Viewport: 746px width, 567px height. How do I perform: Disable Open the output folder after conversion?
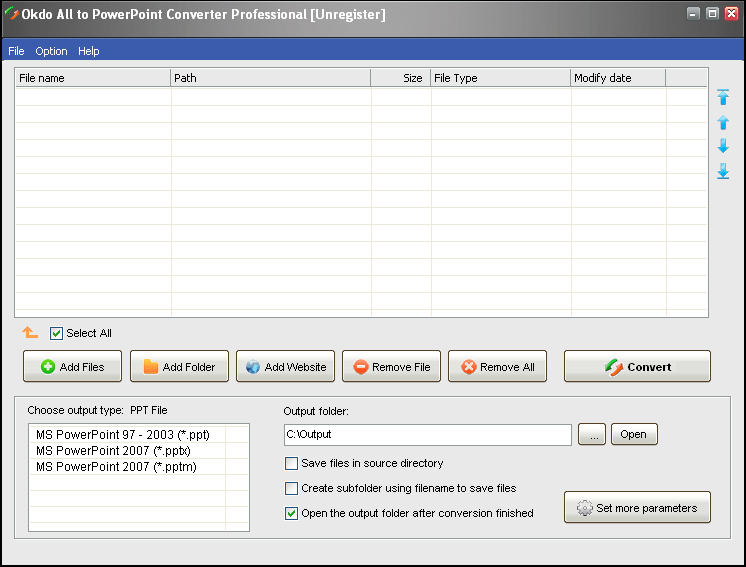pyautogui.click(x=291, y=514)
